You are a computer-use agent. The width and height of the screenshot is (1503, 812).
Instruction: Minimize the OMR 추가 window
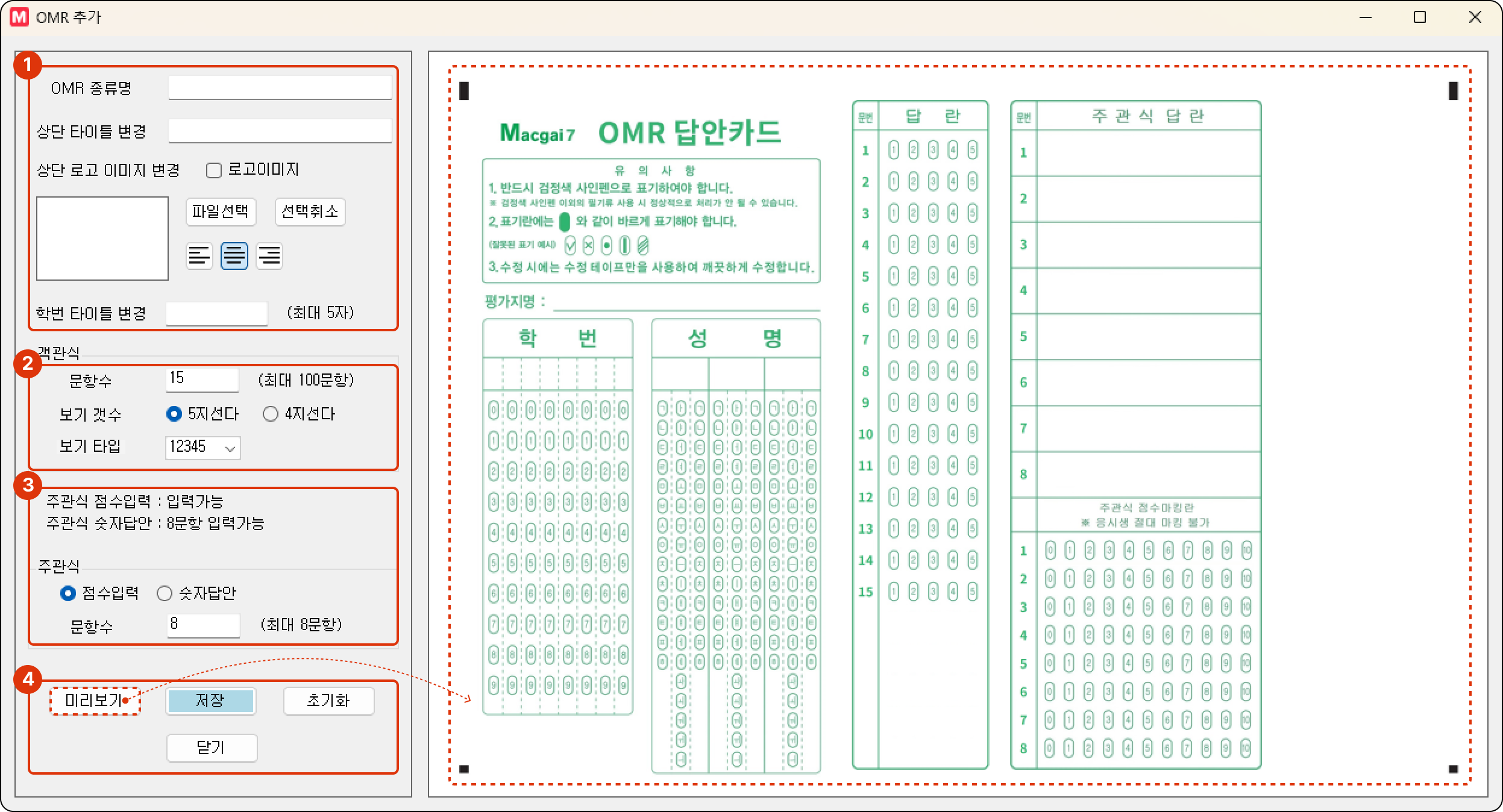1366,17
